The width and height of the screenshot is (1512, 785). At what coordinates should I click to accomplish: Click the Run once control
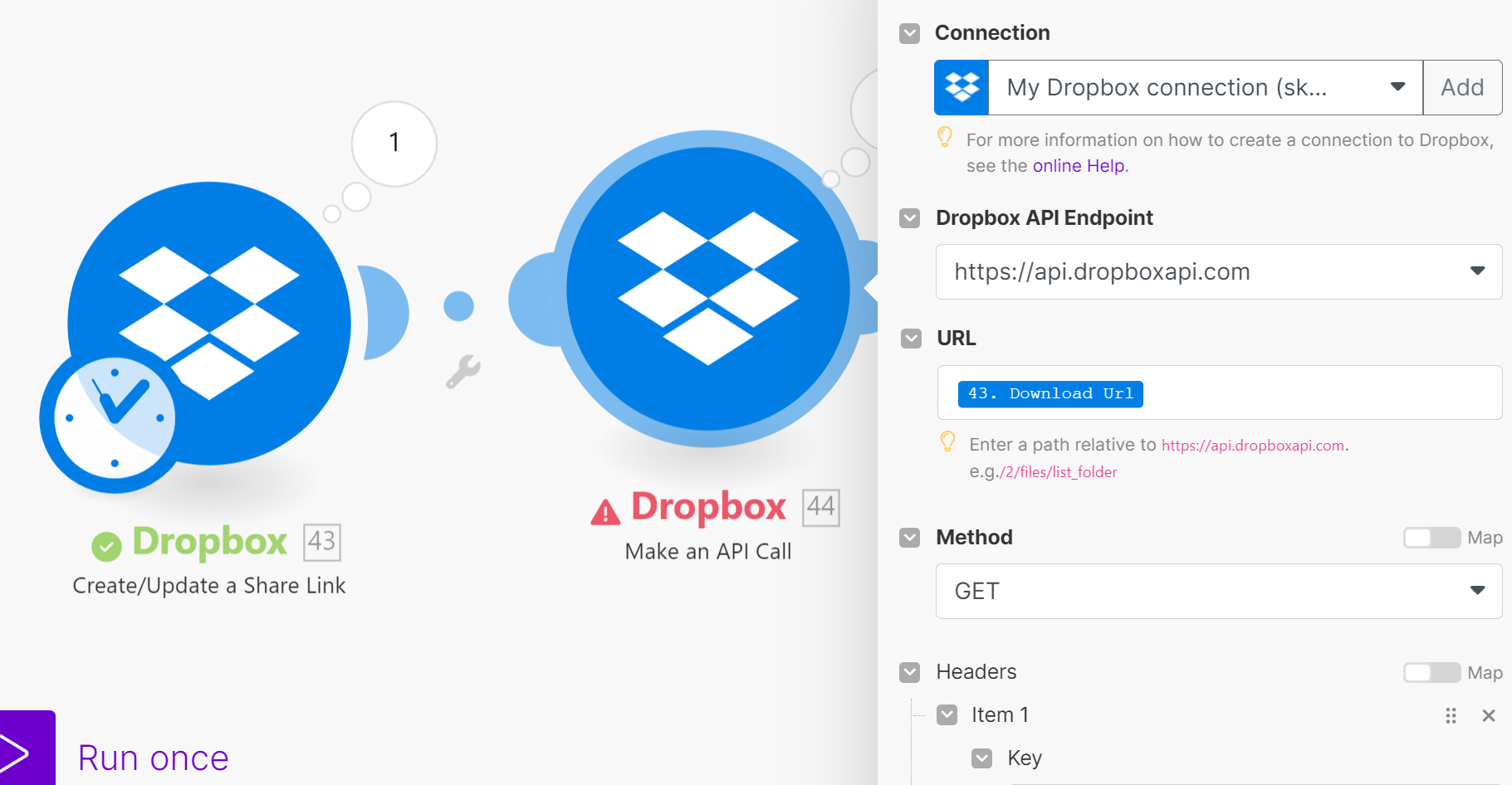point(153,756)
